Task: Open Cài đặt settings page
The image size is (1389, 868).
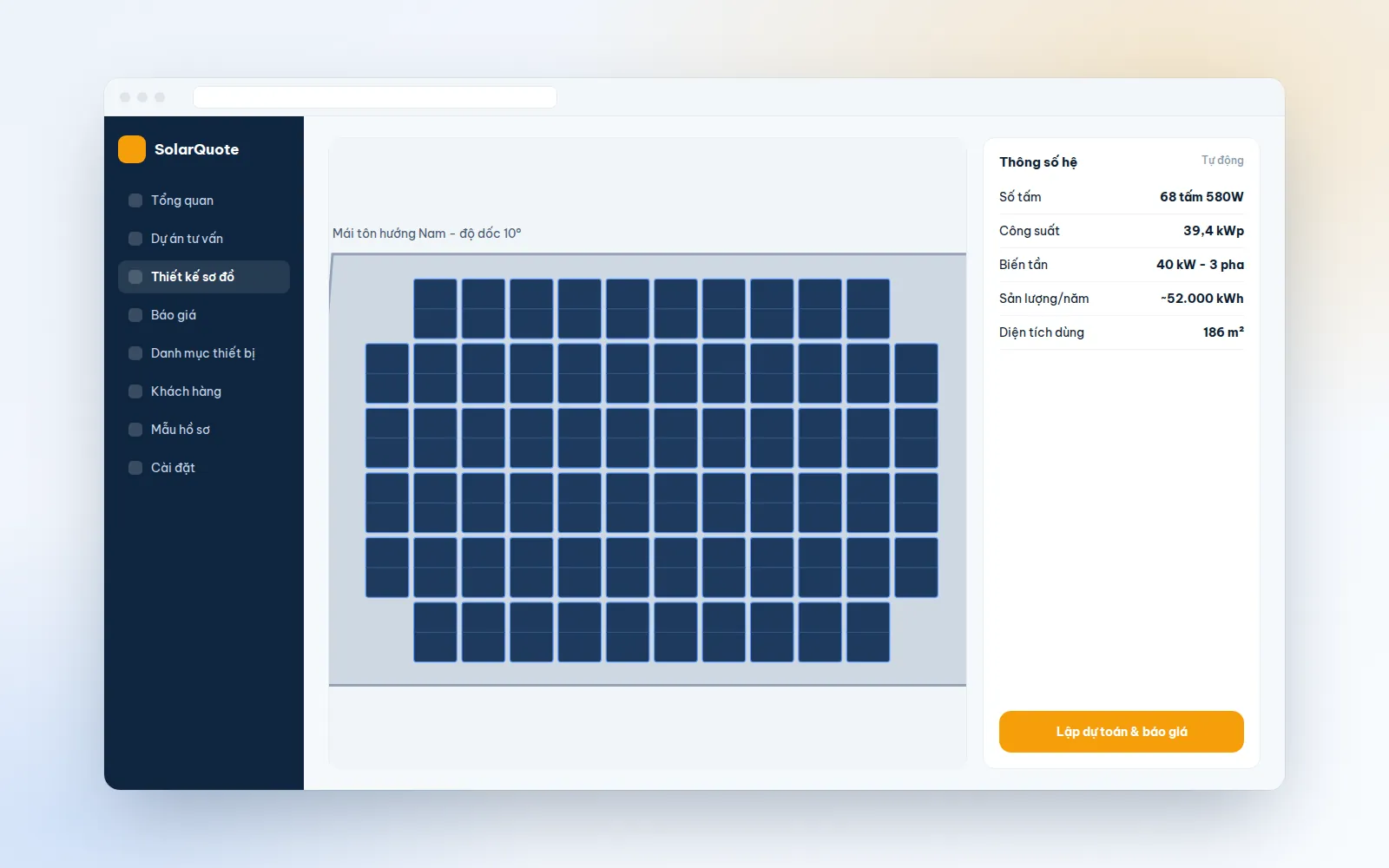Action: point(204,468)
